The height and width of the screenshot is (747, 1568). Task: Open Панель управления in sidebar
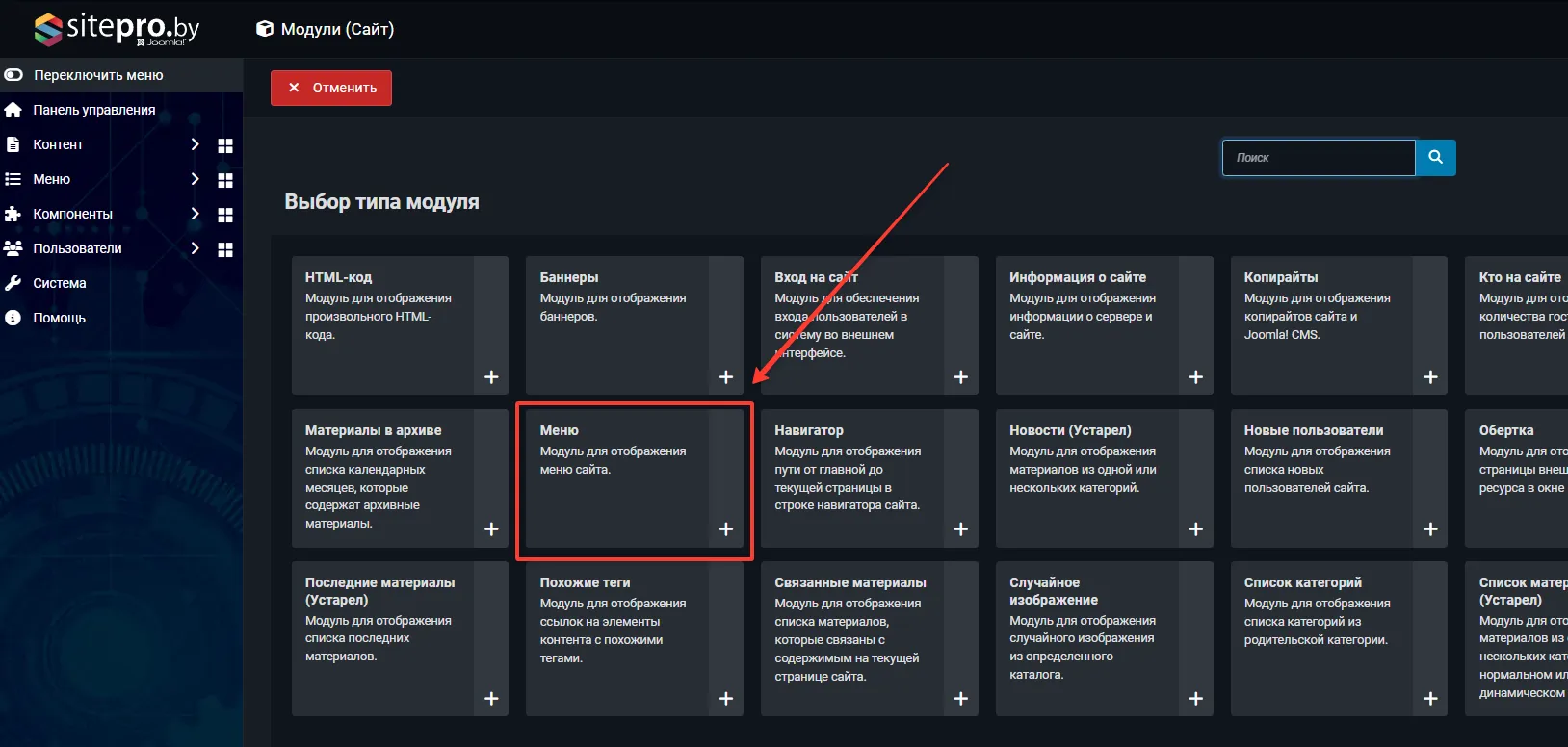[93, 110]
